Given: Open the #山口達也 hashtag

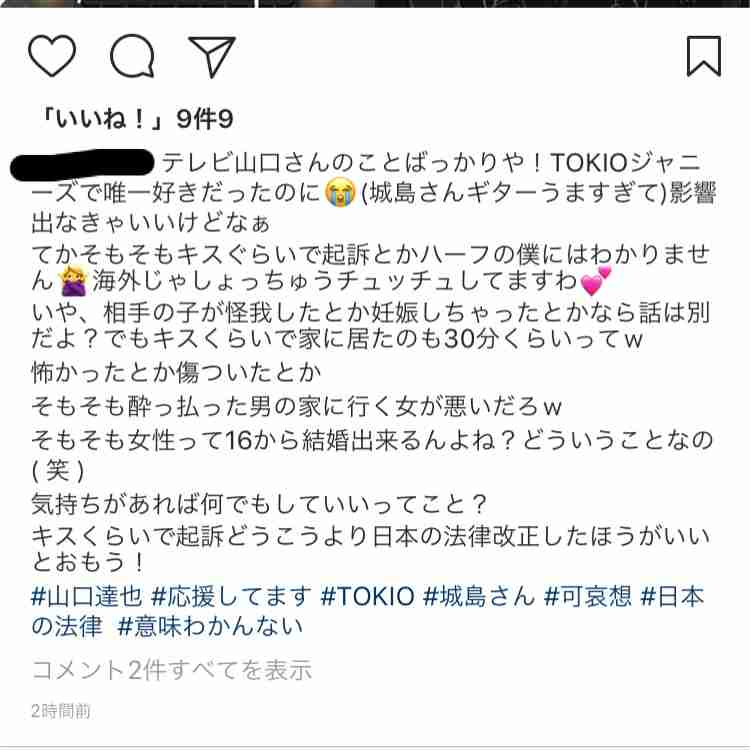Looking at the screenshot, I should pyautogui.click(x=87, y=596).
